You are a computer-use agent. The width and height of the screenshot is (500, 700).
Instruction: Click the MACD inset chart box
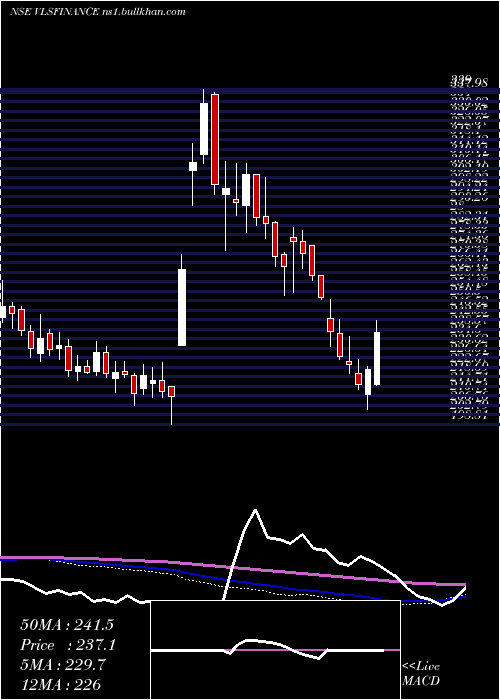tap(275, 650)
